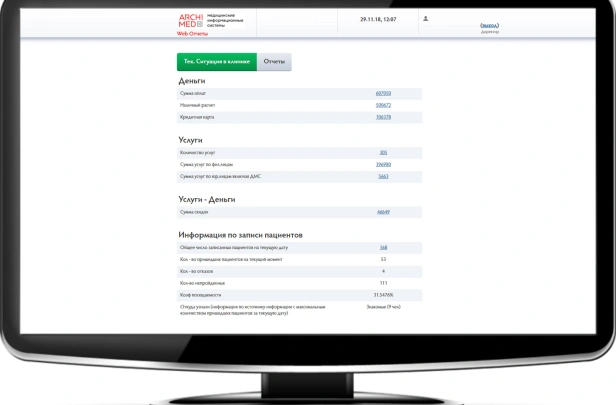Viewport: 616px width, 405px height.
Task: Open the Кредитная карта value 106378
Action: tap(383, 117)
